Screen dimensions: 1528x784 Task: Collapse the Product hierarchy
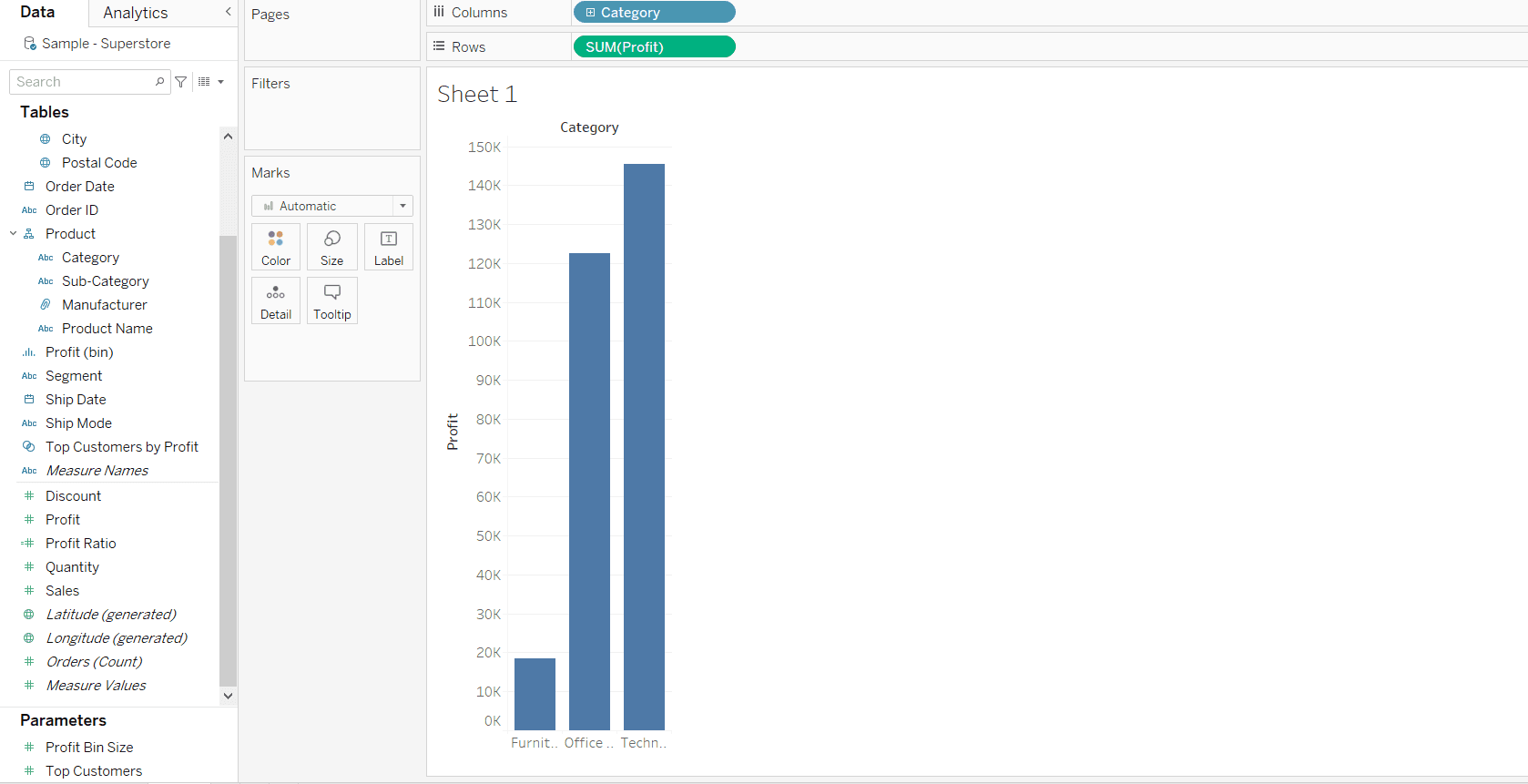pyautogui.click(x=14, y=234)
